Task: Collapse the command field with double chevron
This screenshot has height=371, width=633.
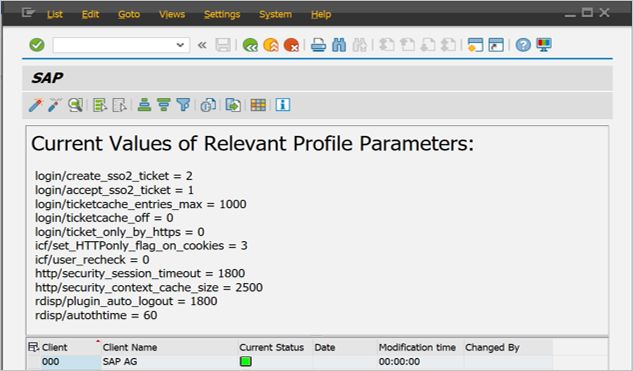Action: pos(202,45)
